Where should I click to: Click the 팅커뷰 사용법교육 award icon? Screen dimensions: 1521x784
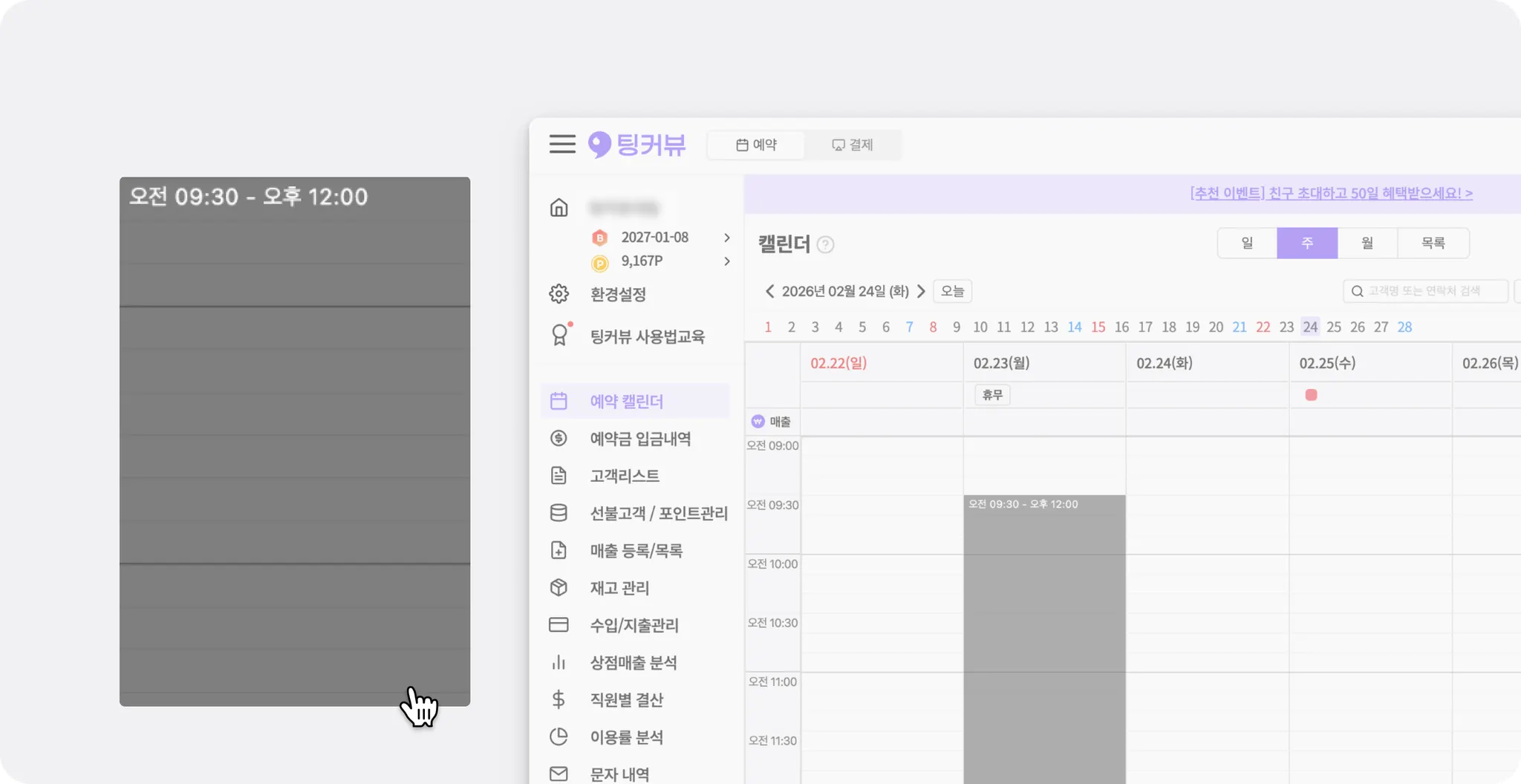pyautogui.click(x=560, y=335)
